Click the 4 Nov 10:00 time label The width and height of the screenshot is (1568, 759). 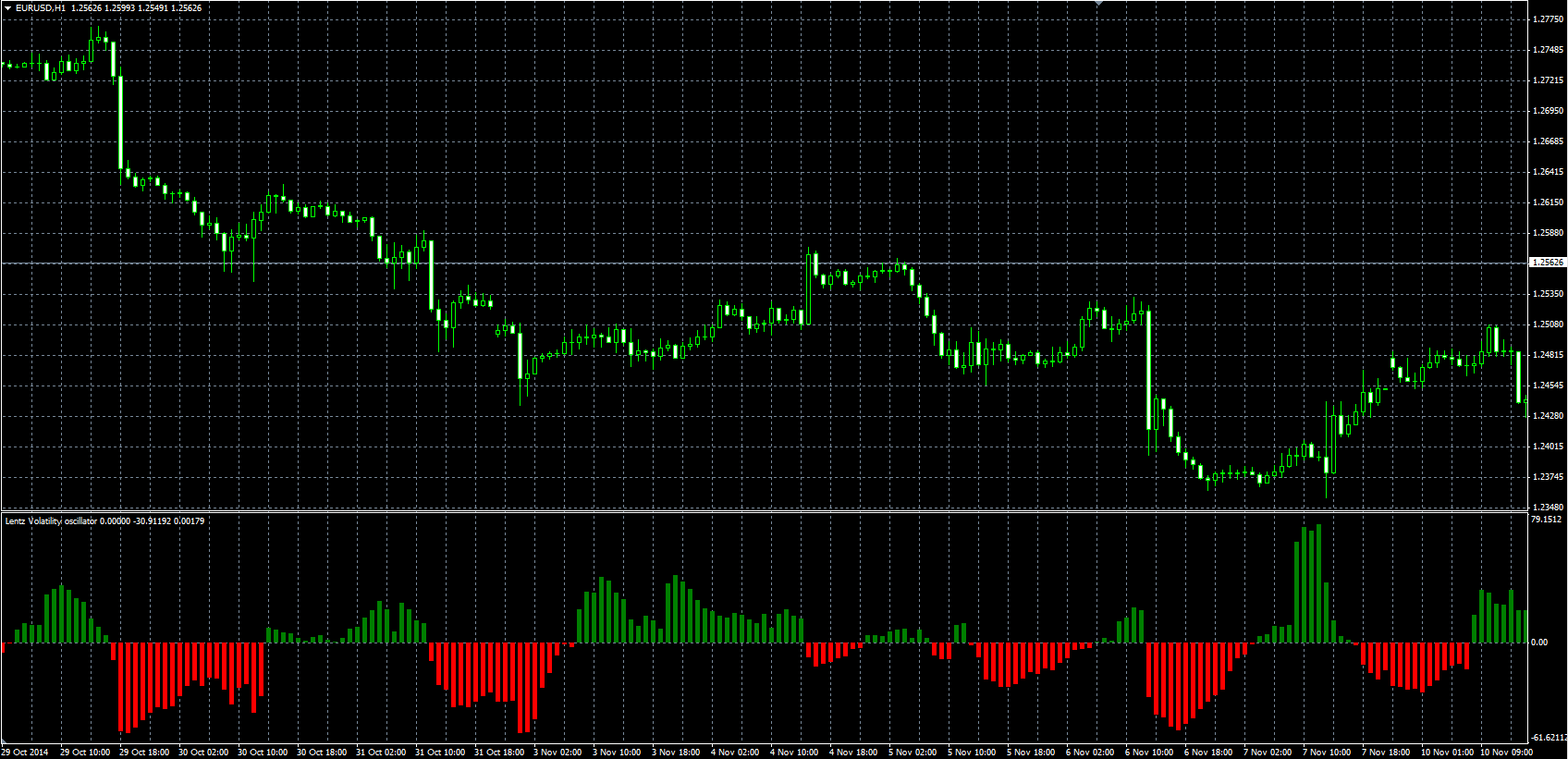pos(794,753)
